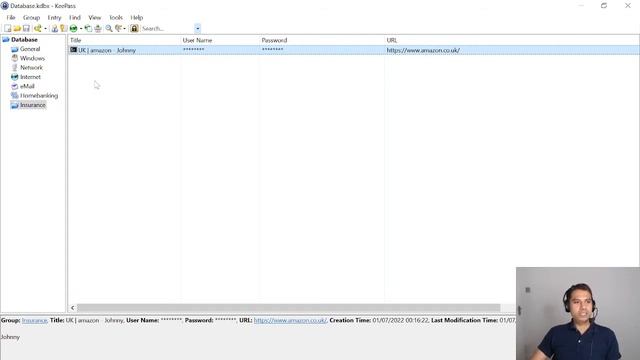Select the Internet group
This screenshot has height=360, width=640.
(30, 77)
